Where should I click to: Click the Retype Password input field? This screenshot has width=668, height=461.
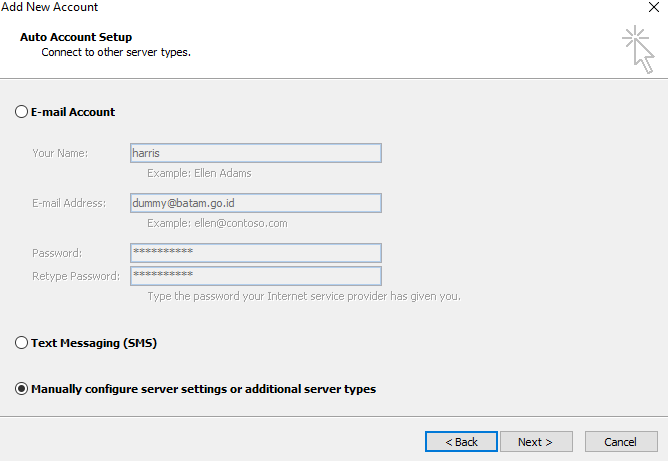[255, 275]
